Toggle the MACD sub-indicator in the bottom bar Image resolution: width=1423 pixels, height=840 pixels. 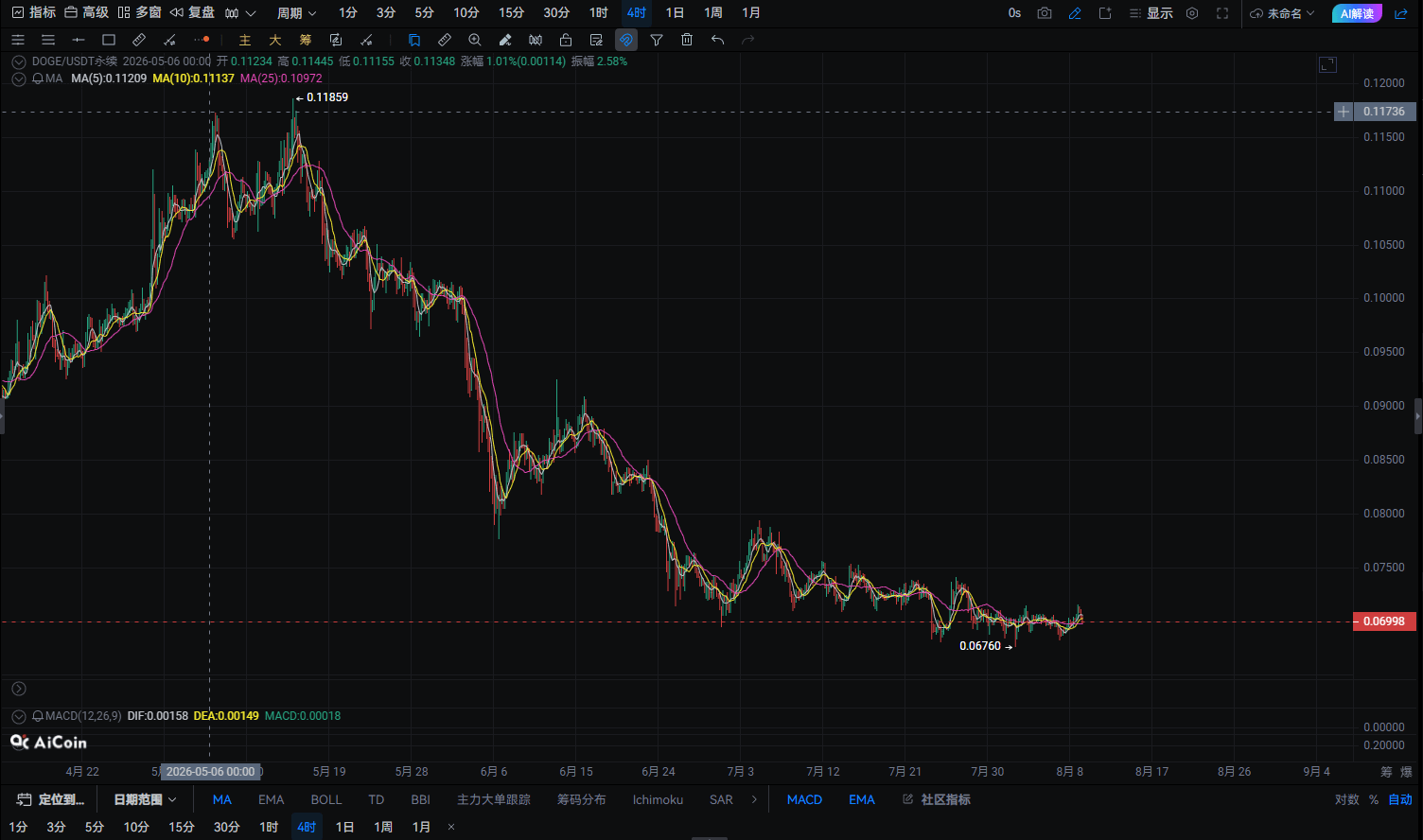(804, 800)
